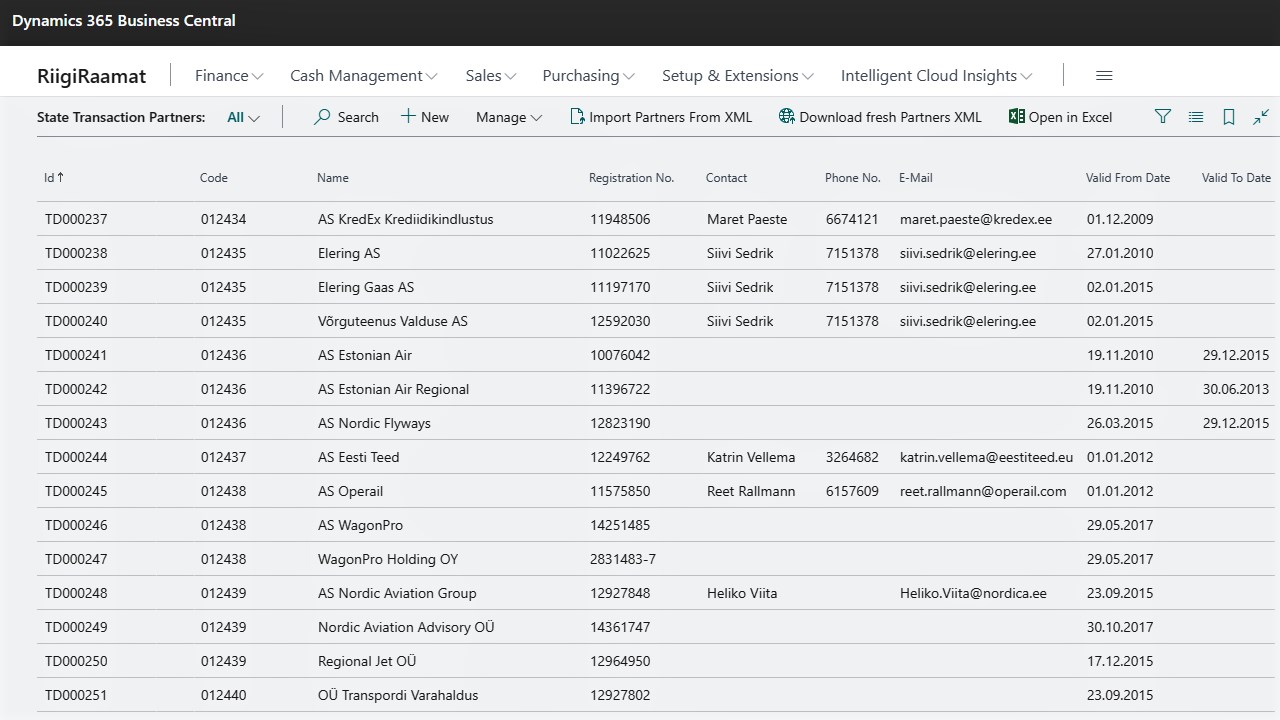Click email reet.rallmann@operail.com
The height and width of the screenshot is (720, 1280).
pos(983,491)
